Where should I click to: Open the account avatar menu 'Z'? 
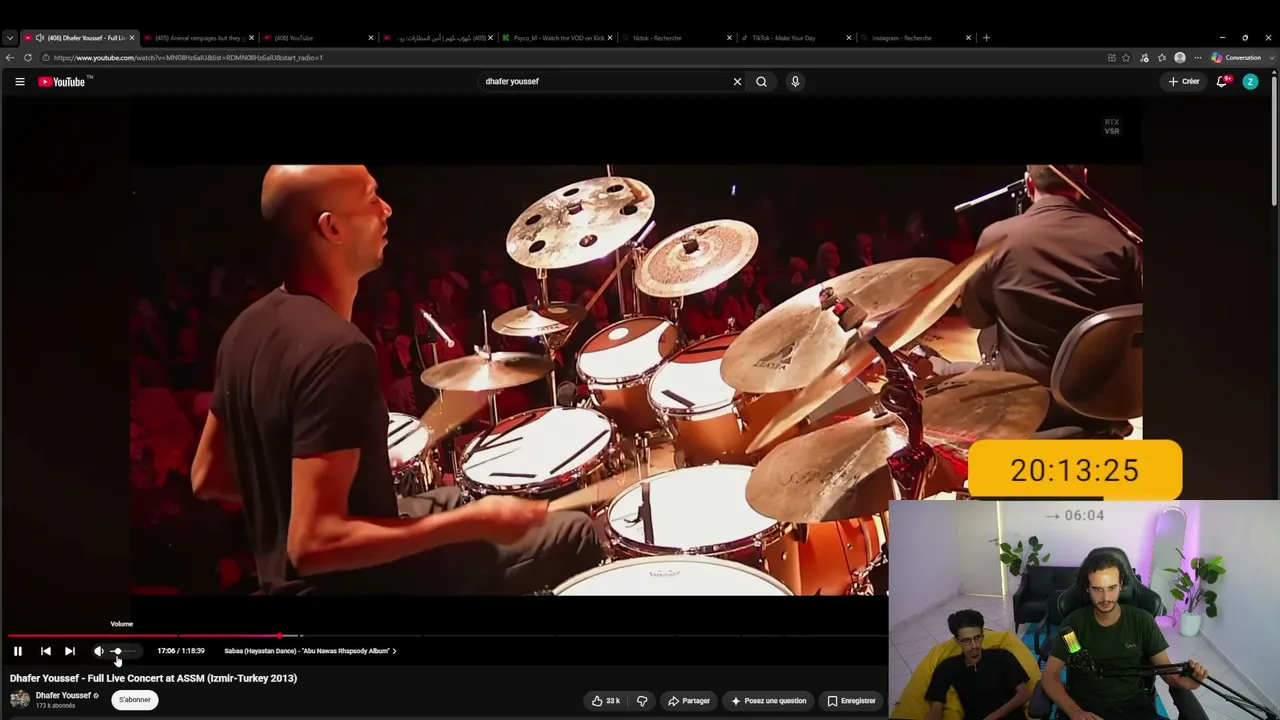1250,82
